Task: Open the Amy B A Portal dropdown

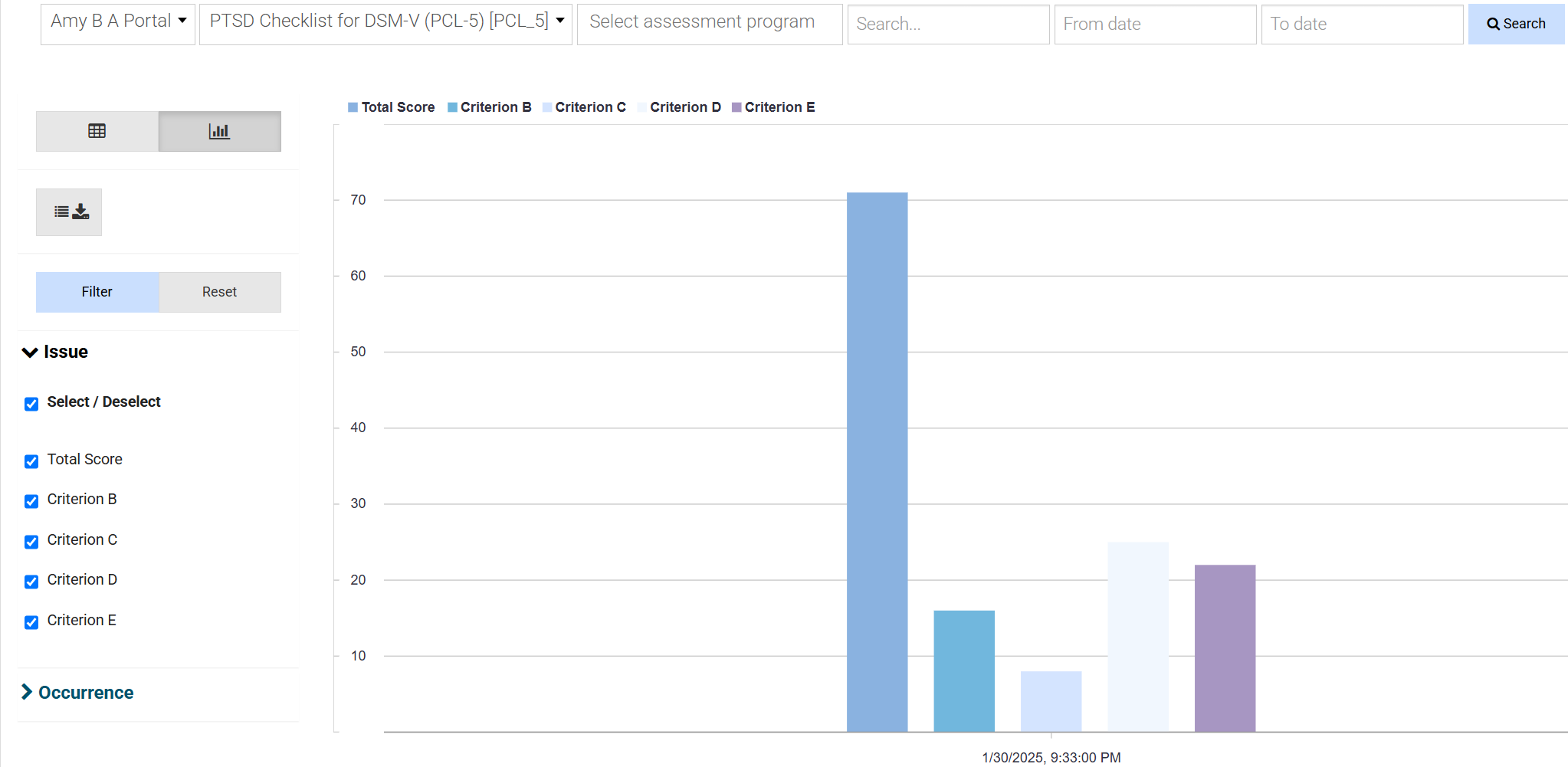Action: coord(118,22)
